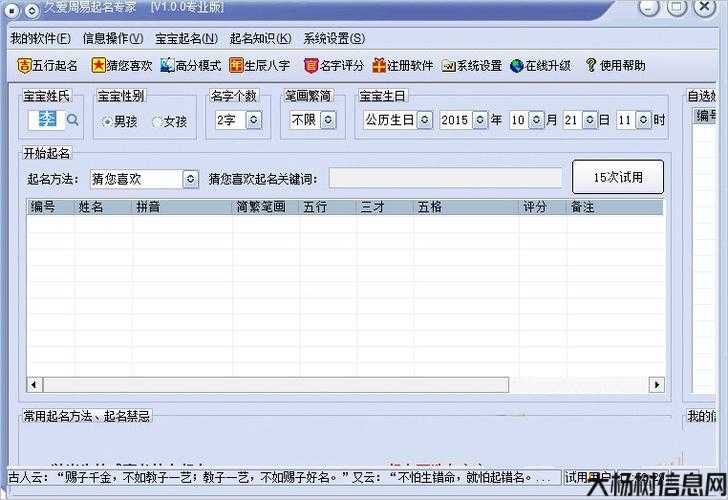Click the 猜您喜欢起名关键词 keyword field

[x=446, y=178]
